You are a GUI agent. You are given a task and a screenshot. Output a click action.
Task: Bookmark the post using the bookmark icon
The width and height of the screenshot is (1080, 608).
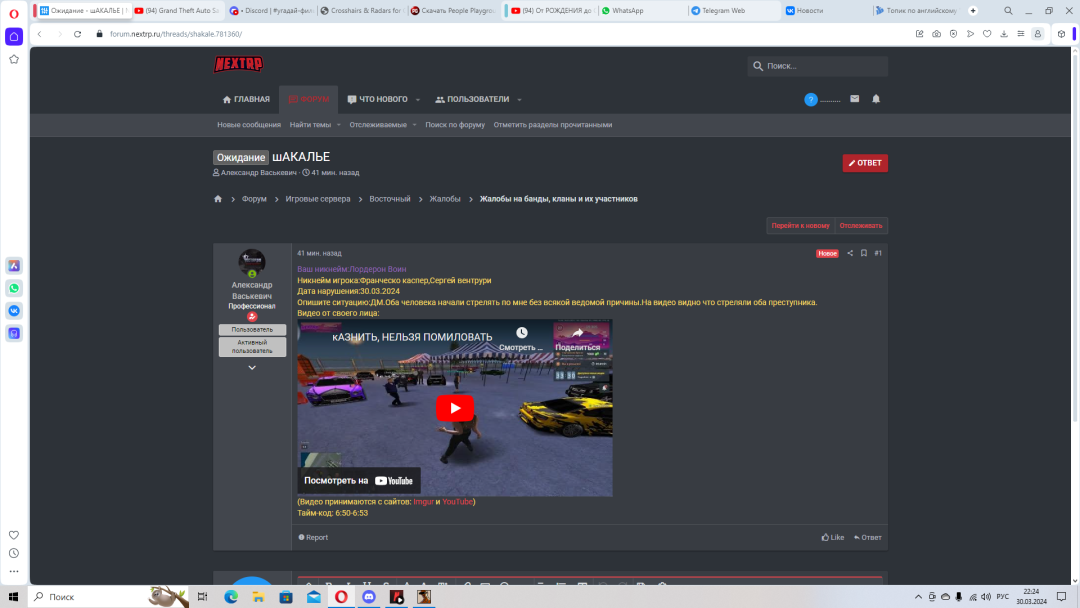click(x=864, y=253)
